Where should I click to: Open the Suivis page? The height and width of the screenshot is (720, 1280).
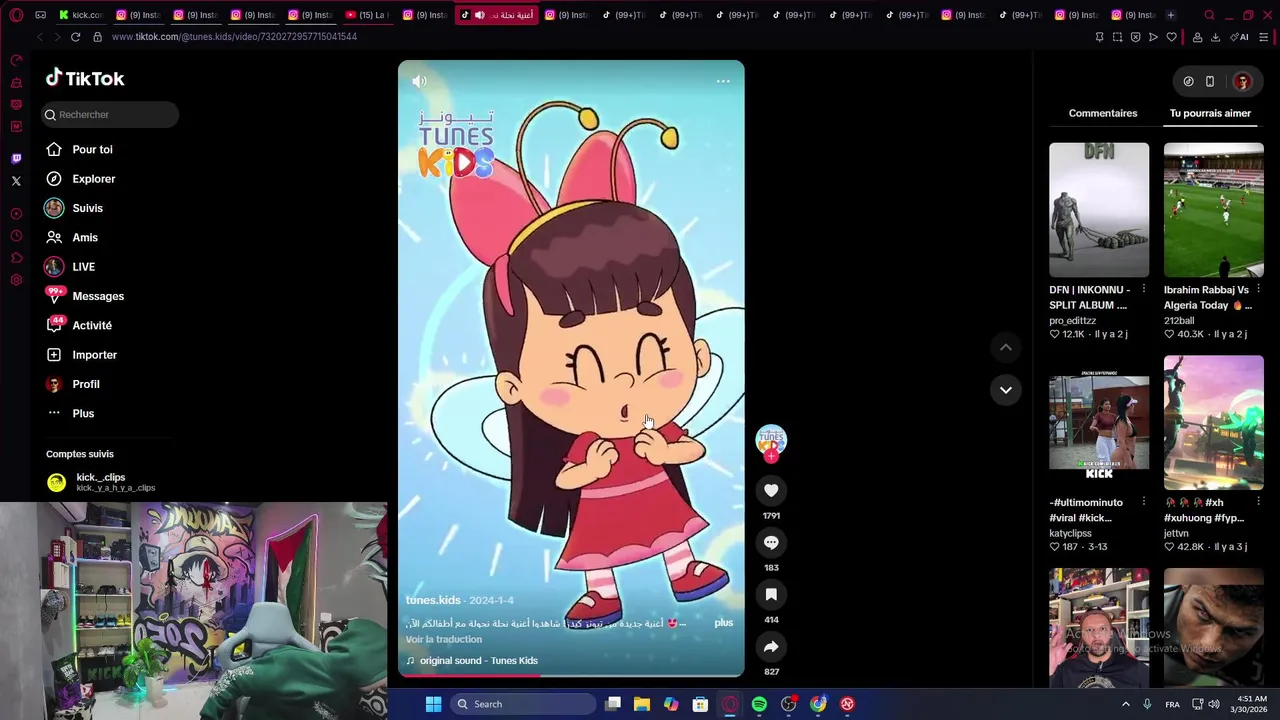87,208
